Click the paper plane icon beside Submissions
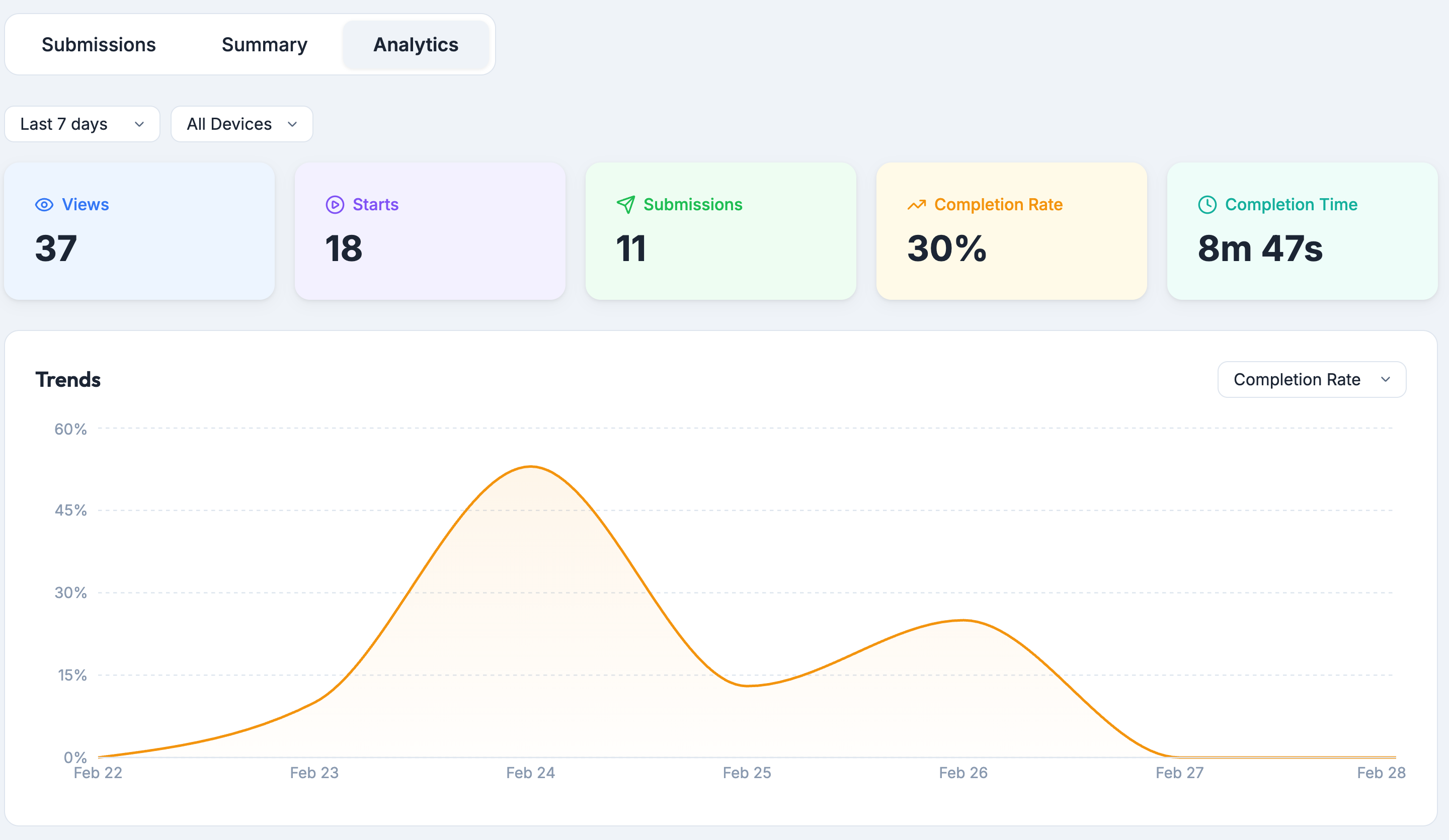The image size is (1449, 840). [x=626, y=205]
